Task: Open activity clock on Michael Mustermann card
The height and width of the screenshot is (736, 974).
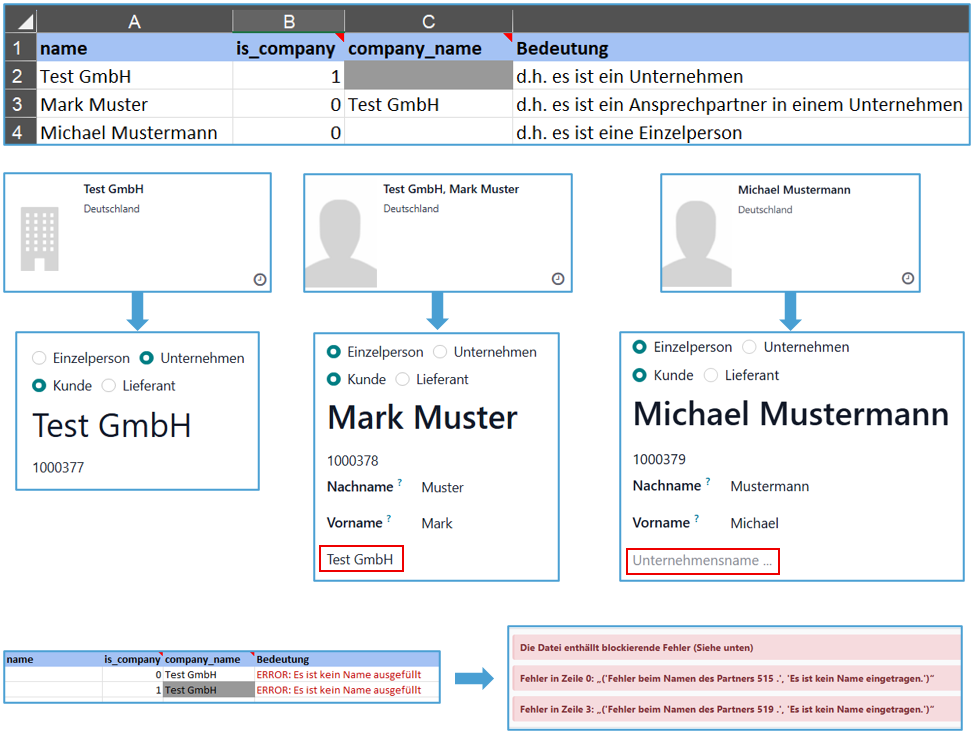Action: (908, 278)
